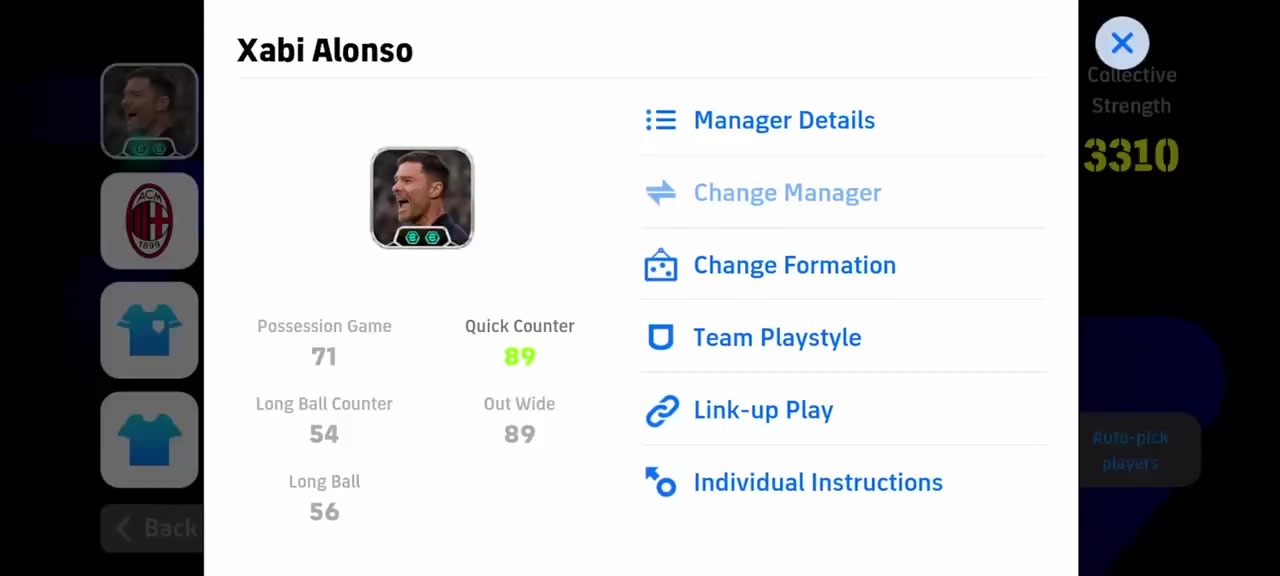Screen dimensions: 1280x576
Task: Click the Change Manager swap arrows icon
Action: [x=661, y=193]
